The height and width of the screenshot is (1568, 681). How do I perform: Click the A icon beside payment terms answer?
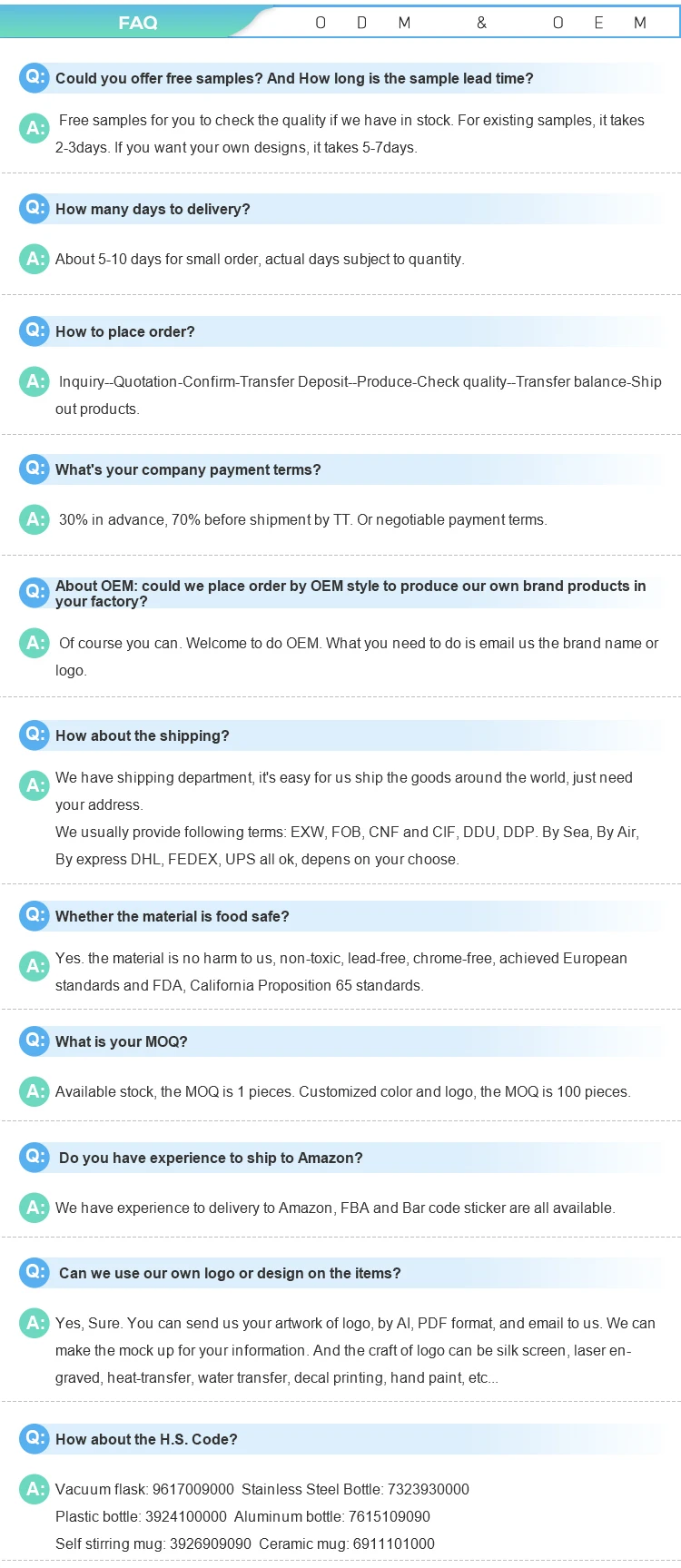pyautogui.click(x=35, y=519)
